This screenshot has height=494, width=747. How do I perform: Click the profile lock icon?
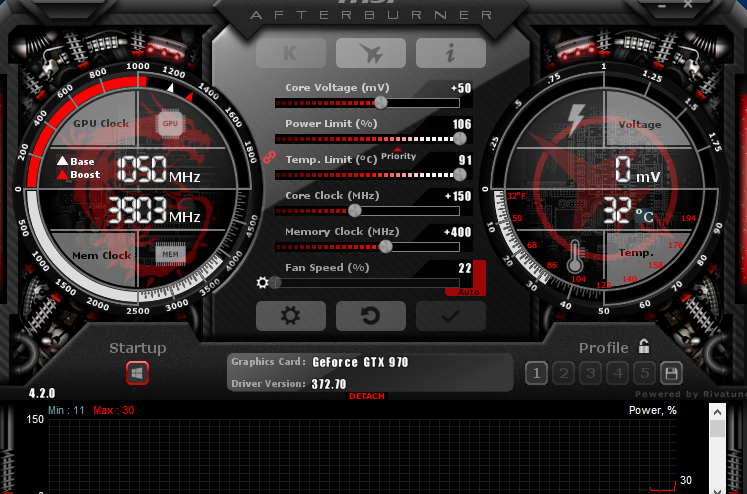click(644, 346)
